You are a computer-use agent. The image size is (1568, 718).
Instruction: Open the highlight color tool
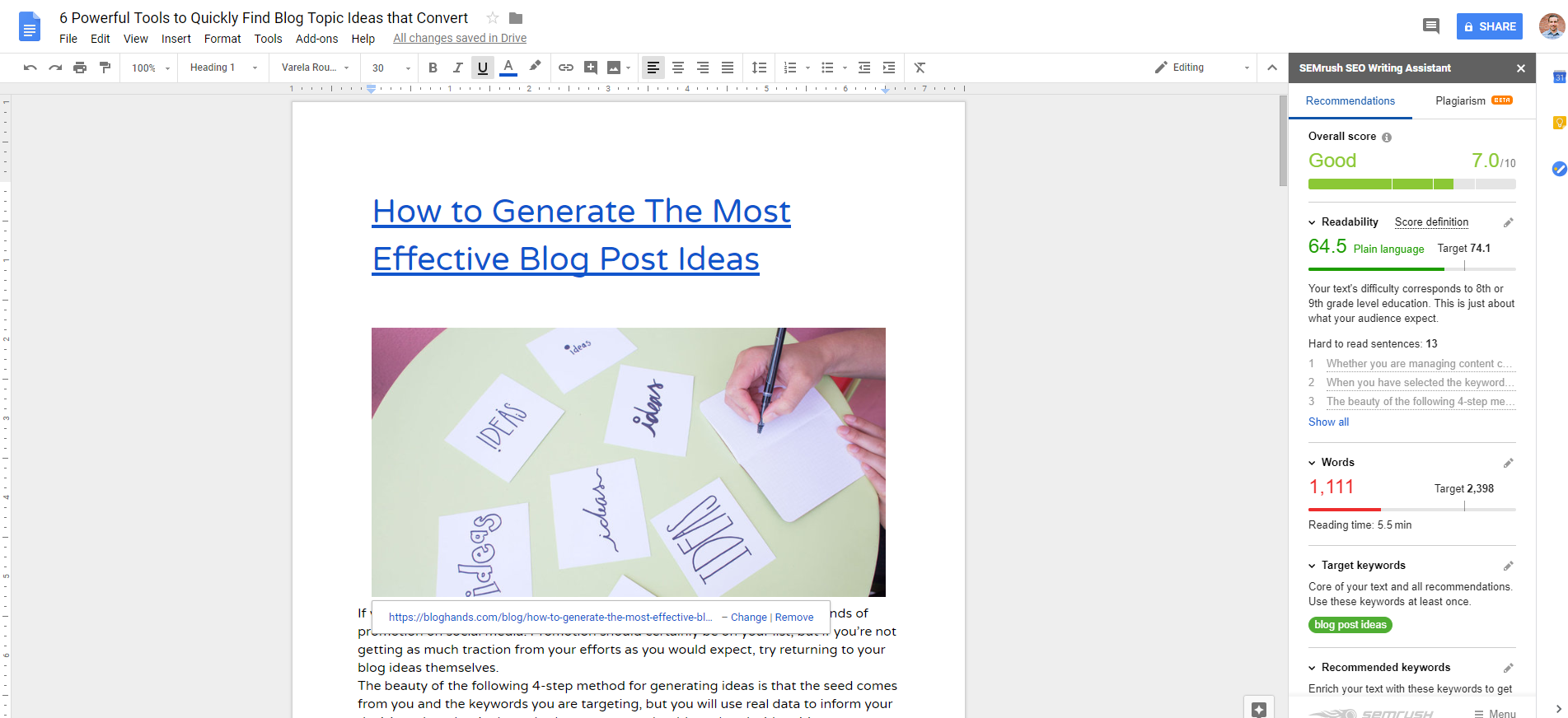535,67
